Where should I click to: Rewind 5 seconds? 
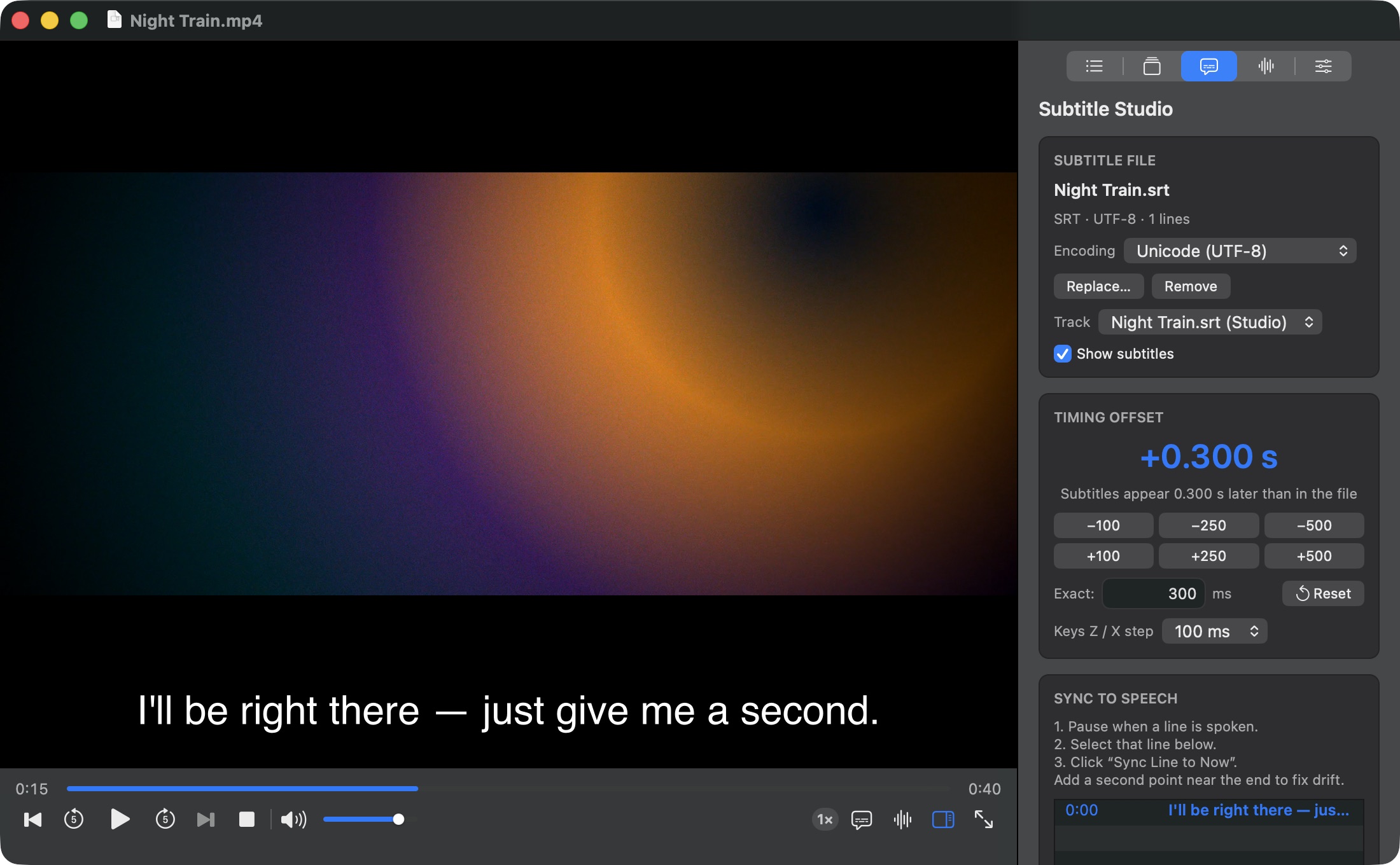[74, 819]
